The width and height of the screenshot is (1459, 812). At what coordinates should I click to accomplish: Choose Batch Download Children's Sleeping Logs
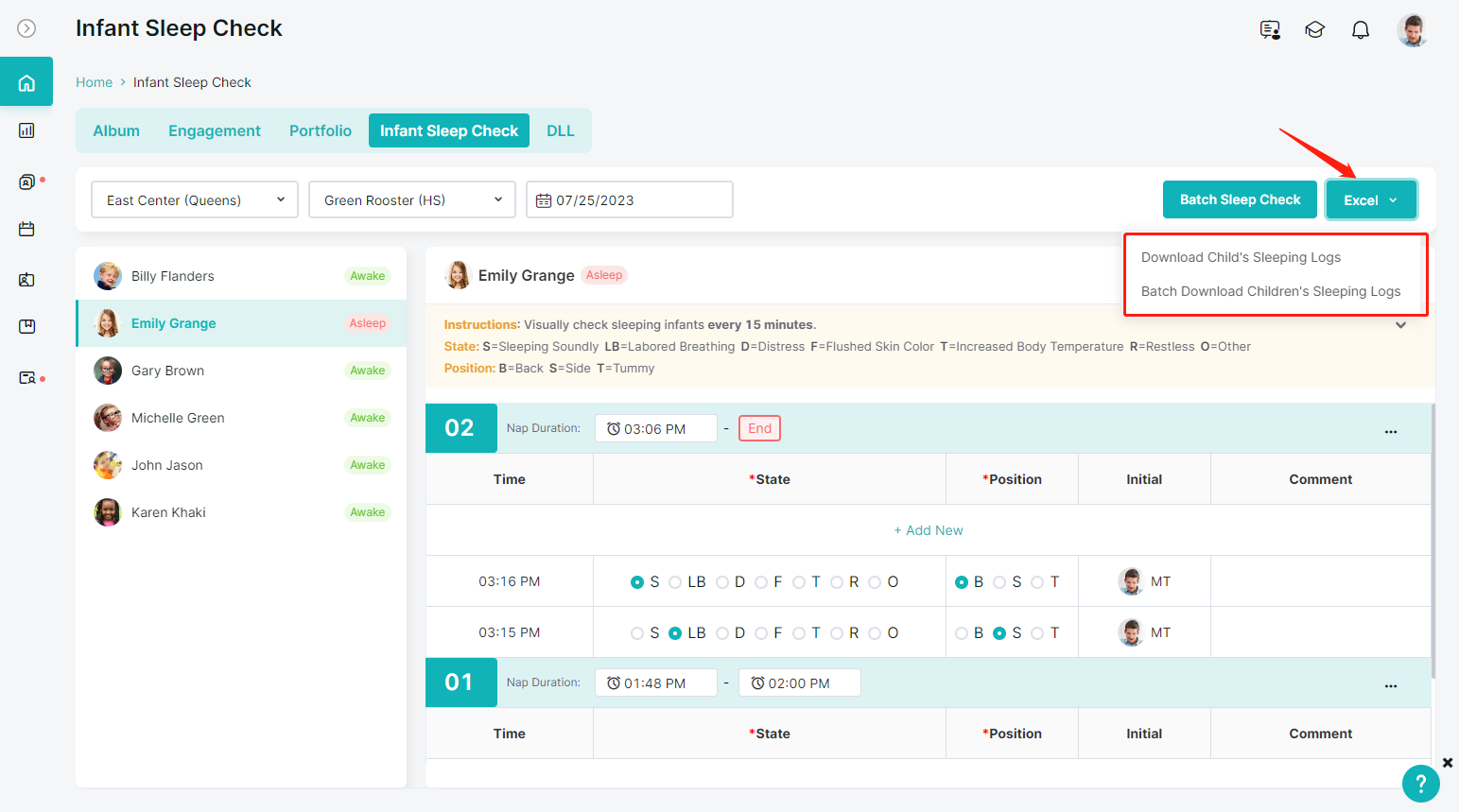coord(1271,291)
